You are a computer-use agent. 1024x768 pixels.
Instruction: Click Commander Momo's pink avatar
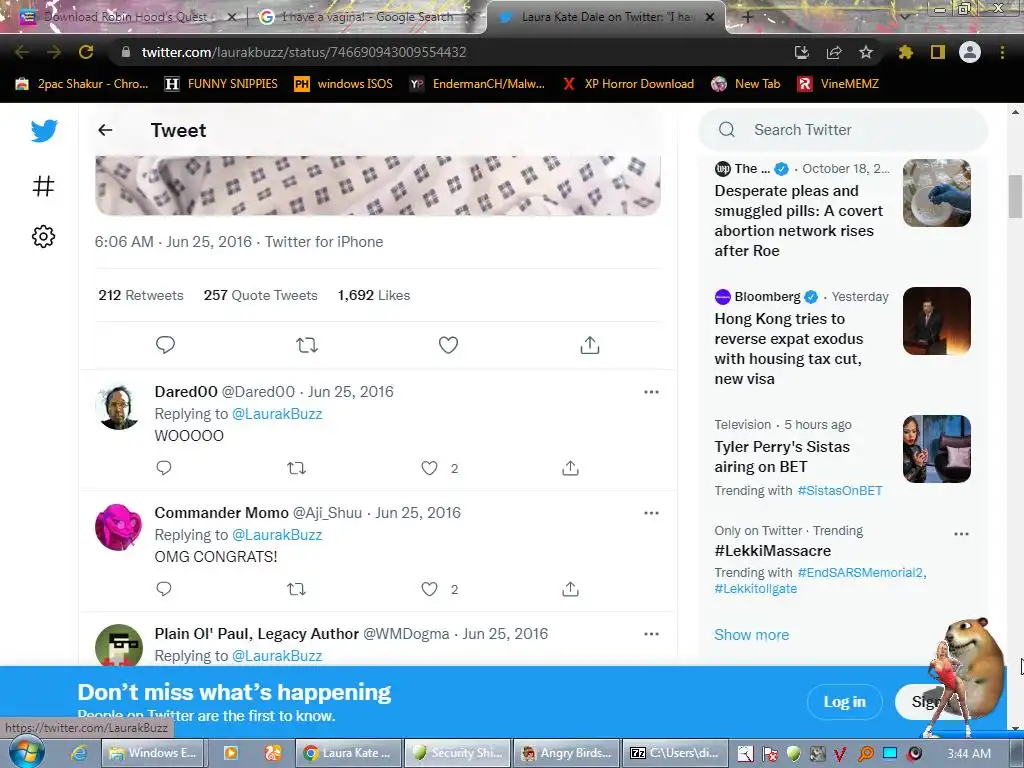click(x=118, y=528)
